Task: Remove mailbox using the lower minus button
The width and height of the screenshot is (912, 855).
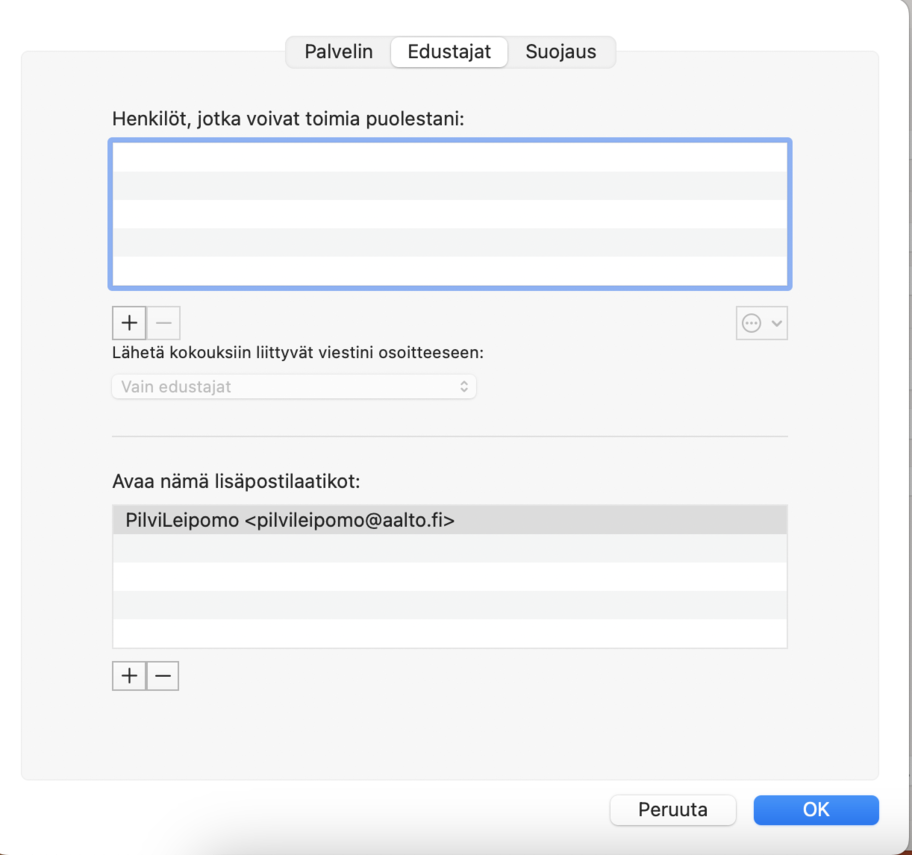Action: (163, 676)
